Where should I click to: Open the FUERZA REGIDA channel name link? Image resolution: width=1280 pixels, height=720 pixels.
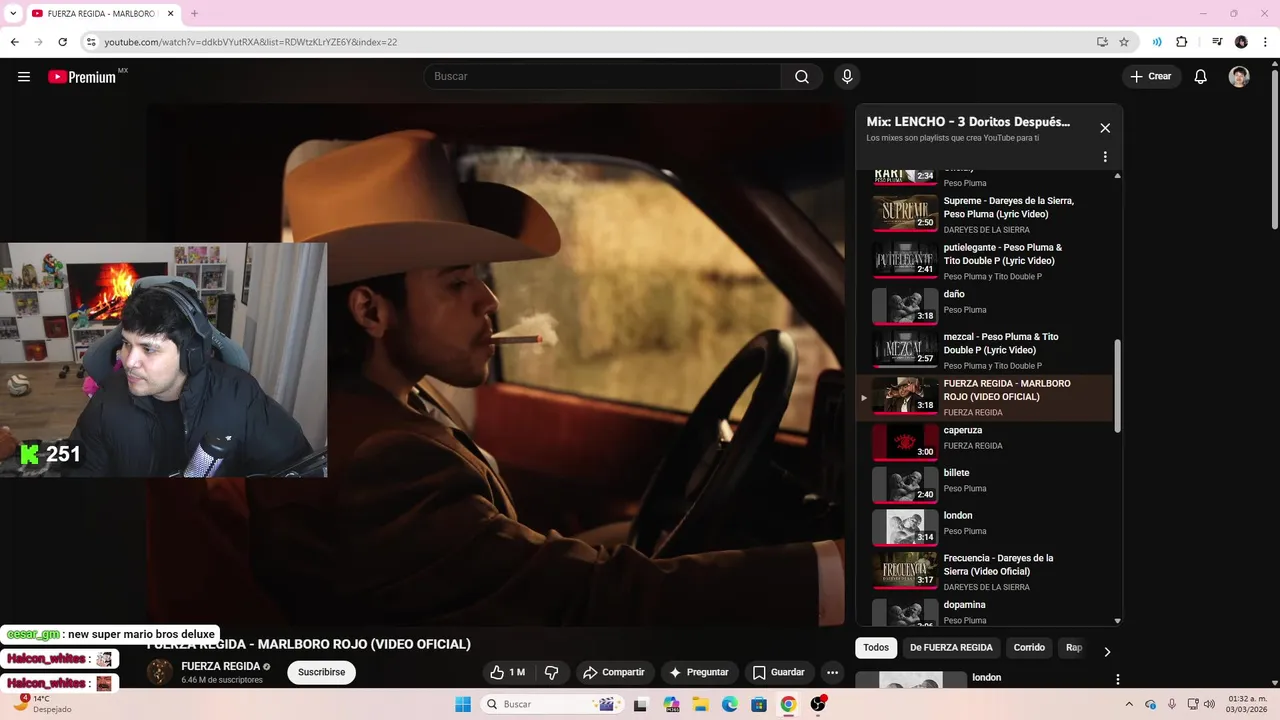tap(220, 666)
